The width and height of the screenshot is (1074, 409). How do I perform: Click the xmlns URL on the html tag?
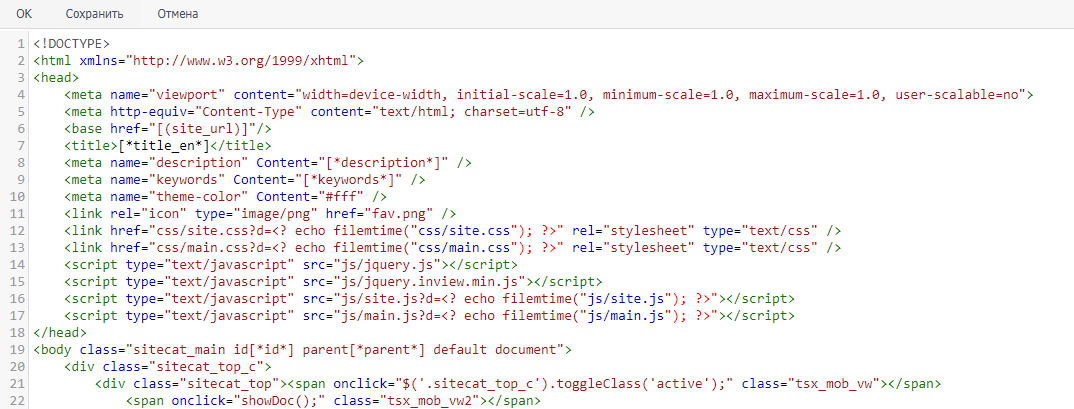tap(243, 60)
